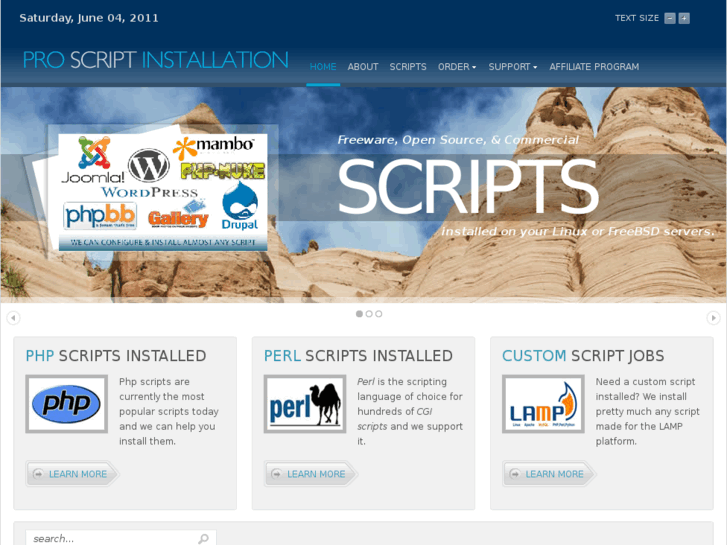The image size is (727, 545).
Task: Click 'installed on your Linux or FreeBSD servers' text
Action: [x=578, y=231]
